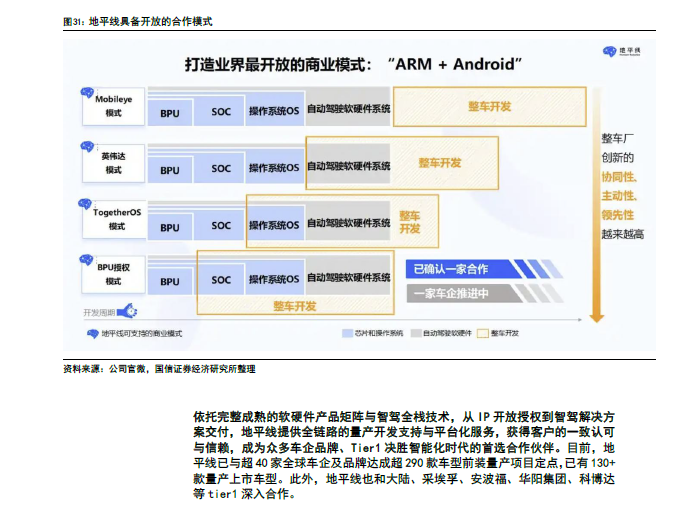
Task: Select the TogetherOS模式 label box
Action: (114, 219)
